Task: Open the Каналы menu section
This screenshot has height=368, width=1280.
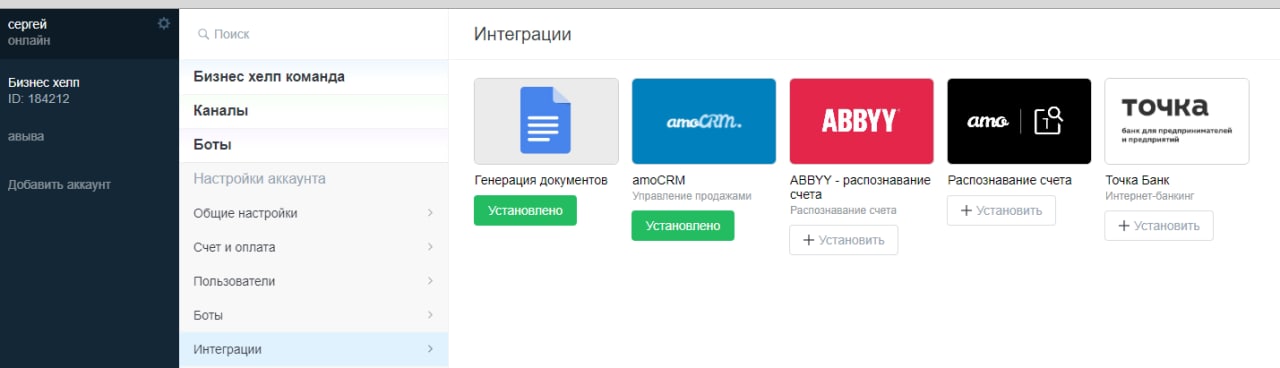Action: click(x=314, y=111)
